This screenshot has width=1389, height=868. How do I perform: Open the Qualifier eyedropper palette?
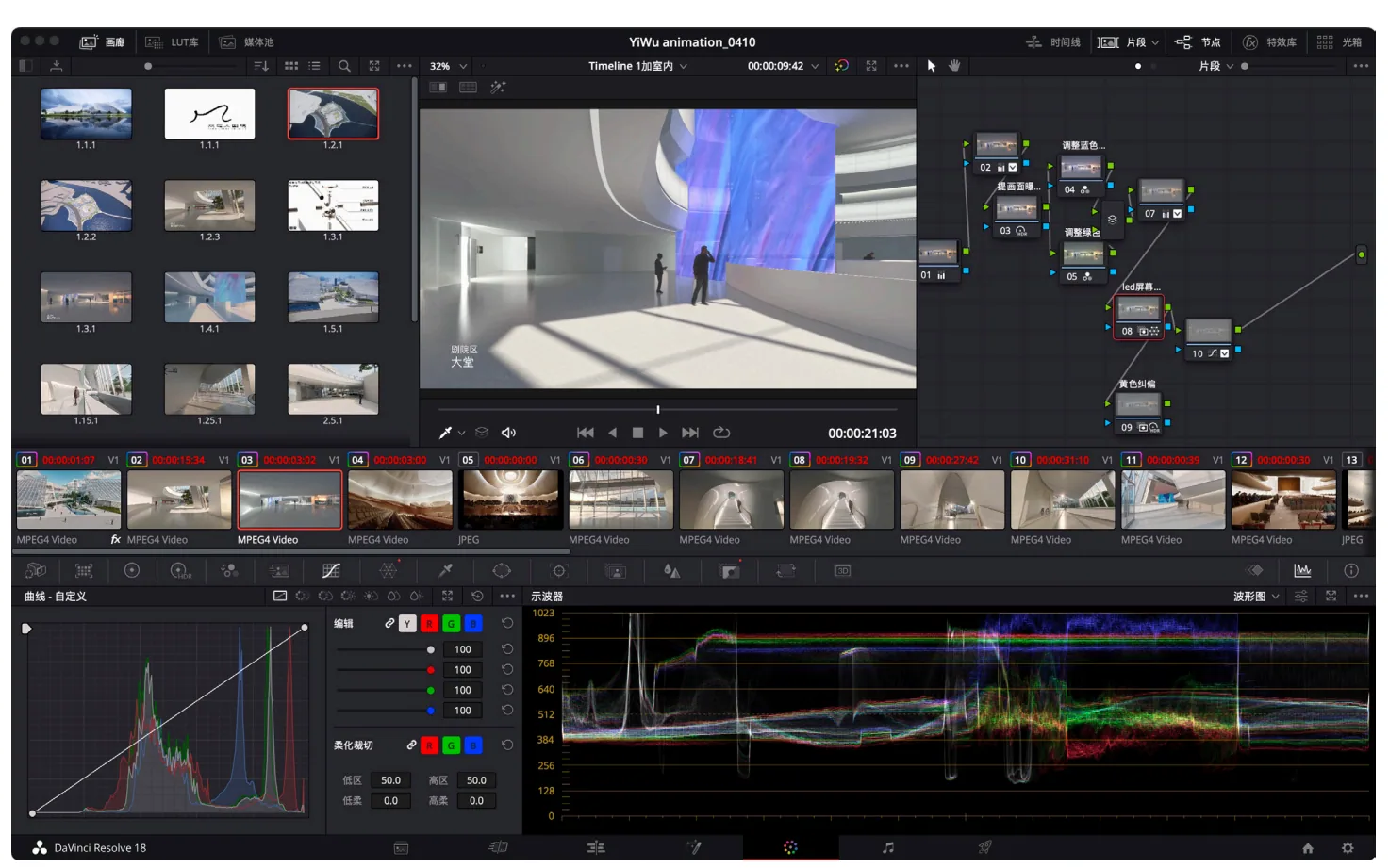pyautogui.click(x=446, y=571)
